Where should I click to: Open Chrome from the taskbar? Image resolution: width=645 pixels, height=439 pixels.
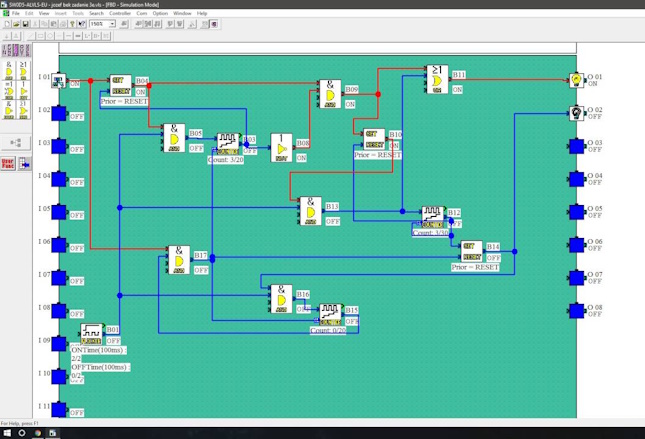(x=37, y=433)
